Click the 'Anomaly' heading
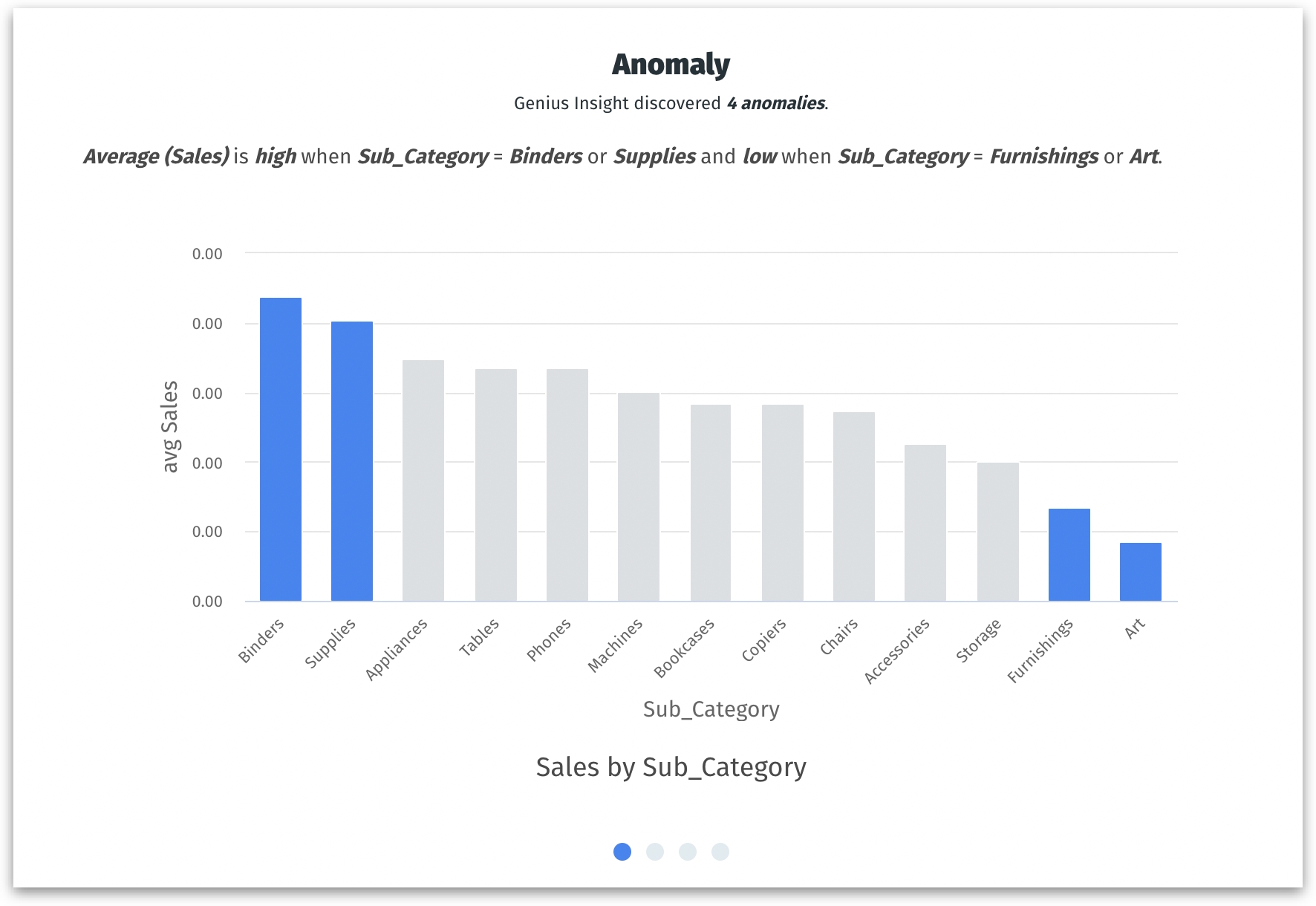The image size is (1316, 906). coord(671,65)
